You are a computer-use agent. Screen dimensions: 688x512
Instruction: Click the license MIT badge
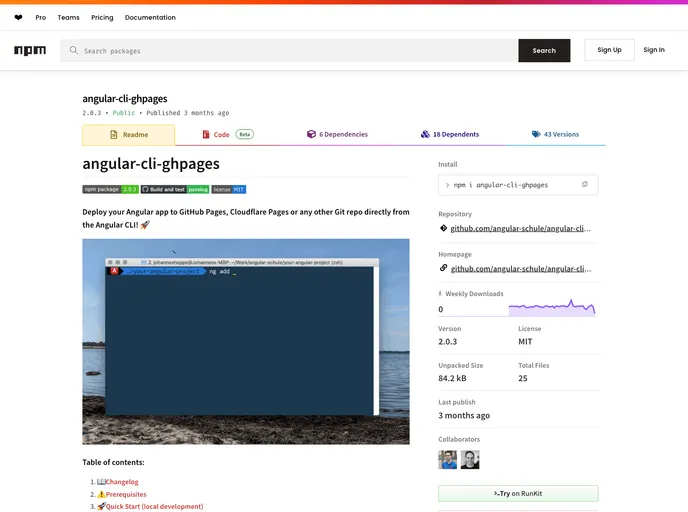[229, 190]
